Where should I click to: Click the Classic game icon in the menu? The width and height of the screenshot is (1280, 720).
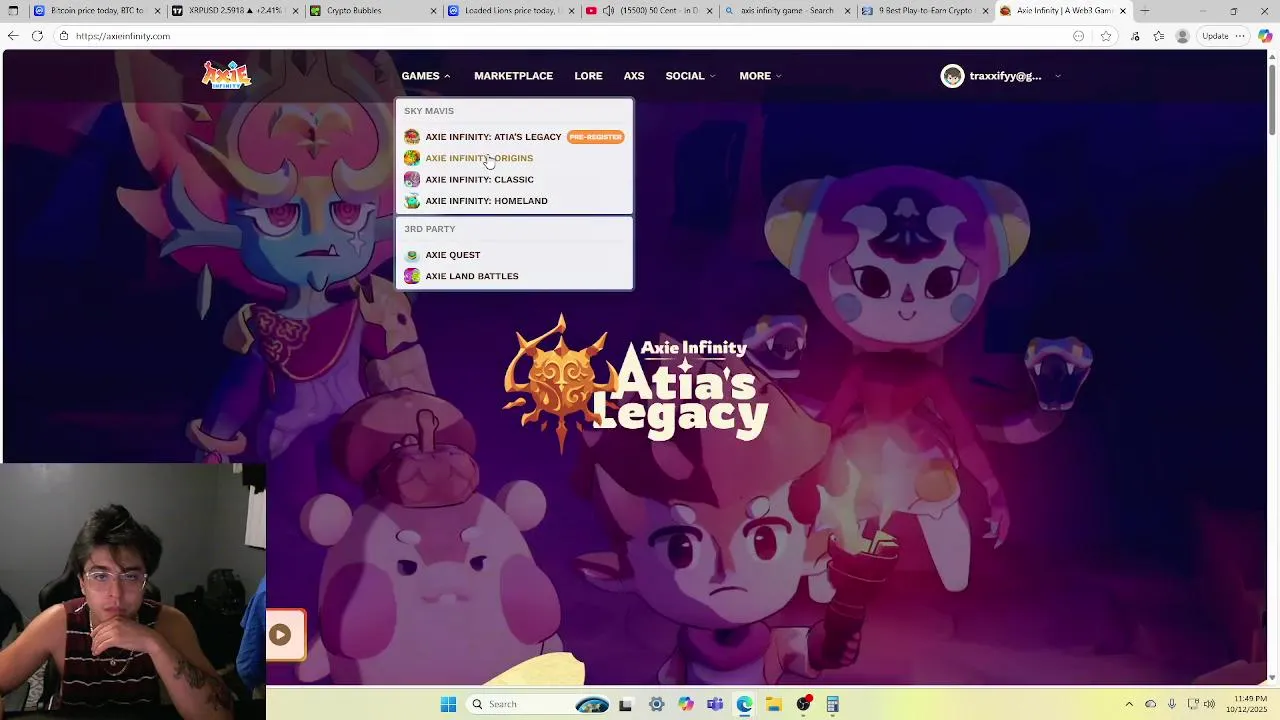pyautogui.click(x=412, y=180)
